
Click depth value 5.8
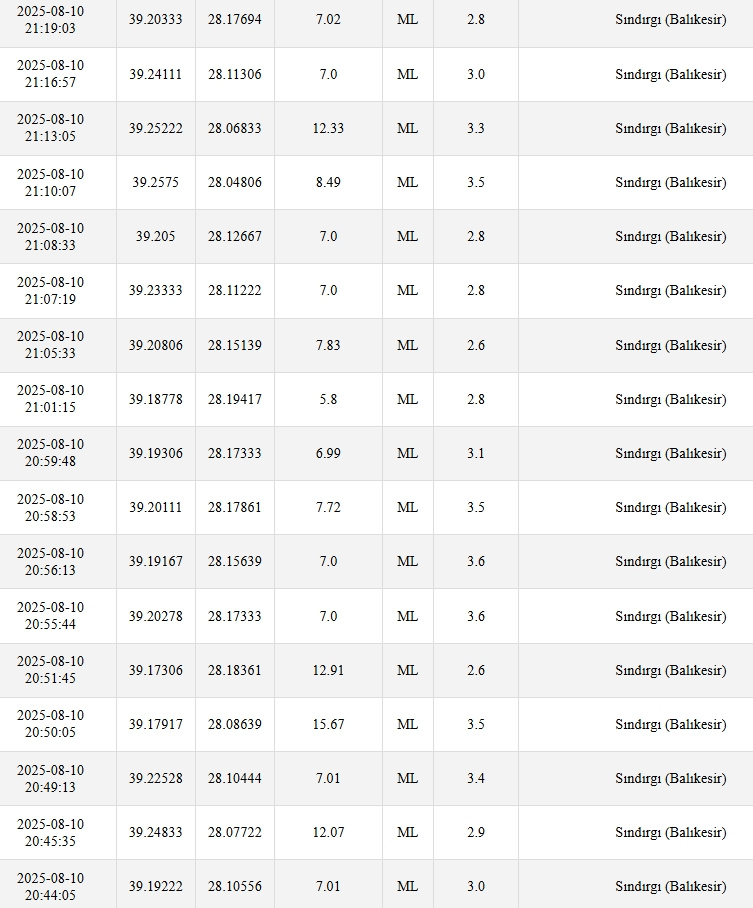click(x=328, y=399)
